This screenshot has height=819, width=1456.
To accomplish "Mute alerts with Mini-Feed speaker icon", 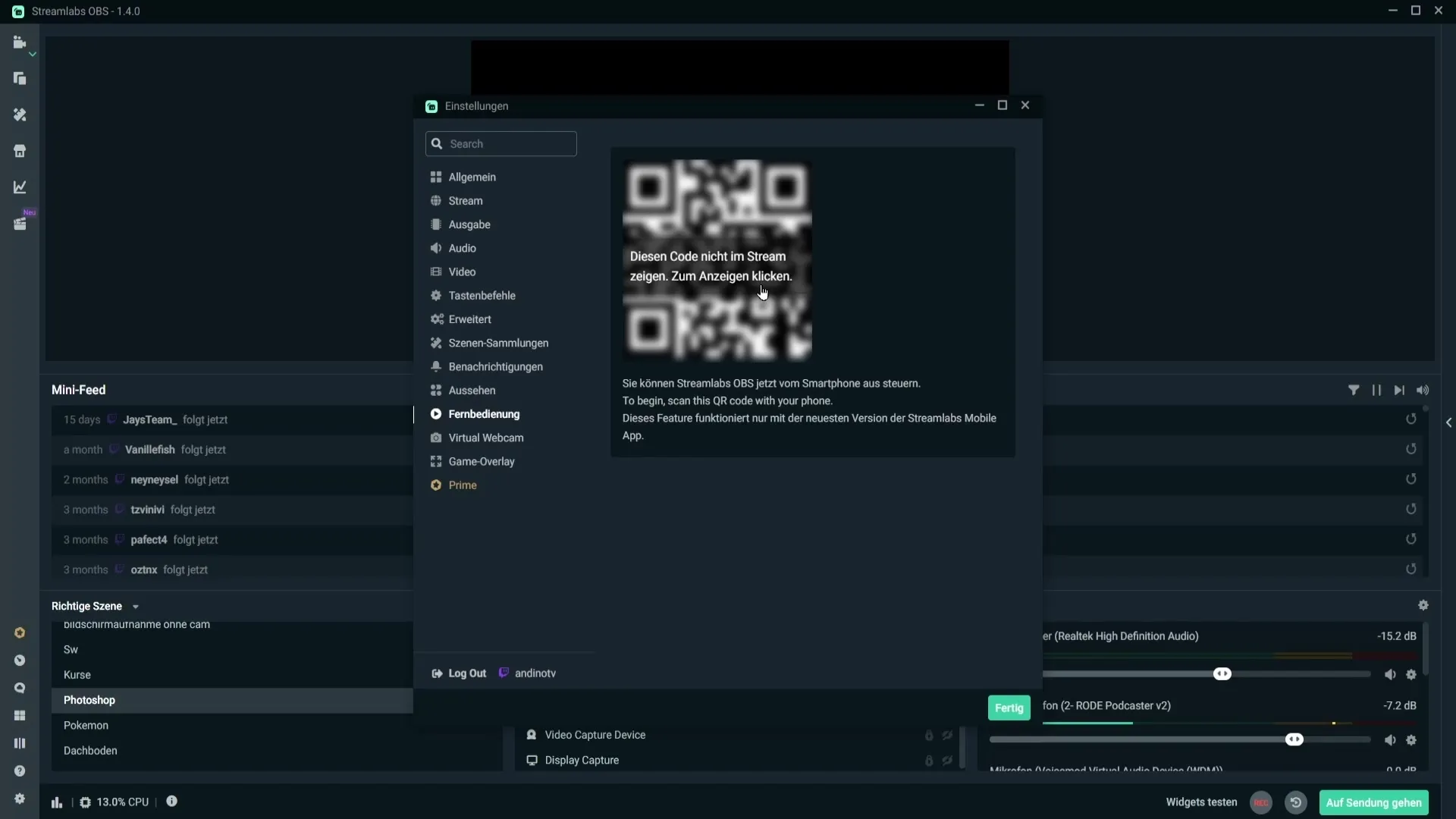I will pyautogui.click(x=1423, y=391).
